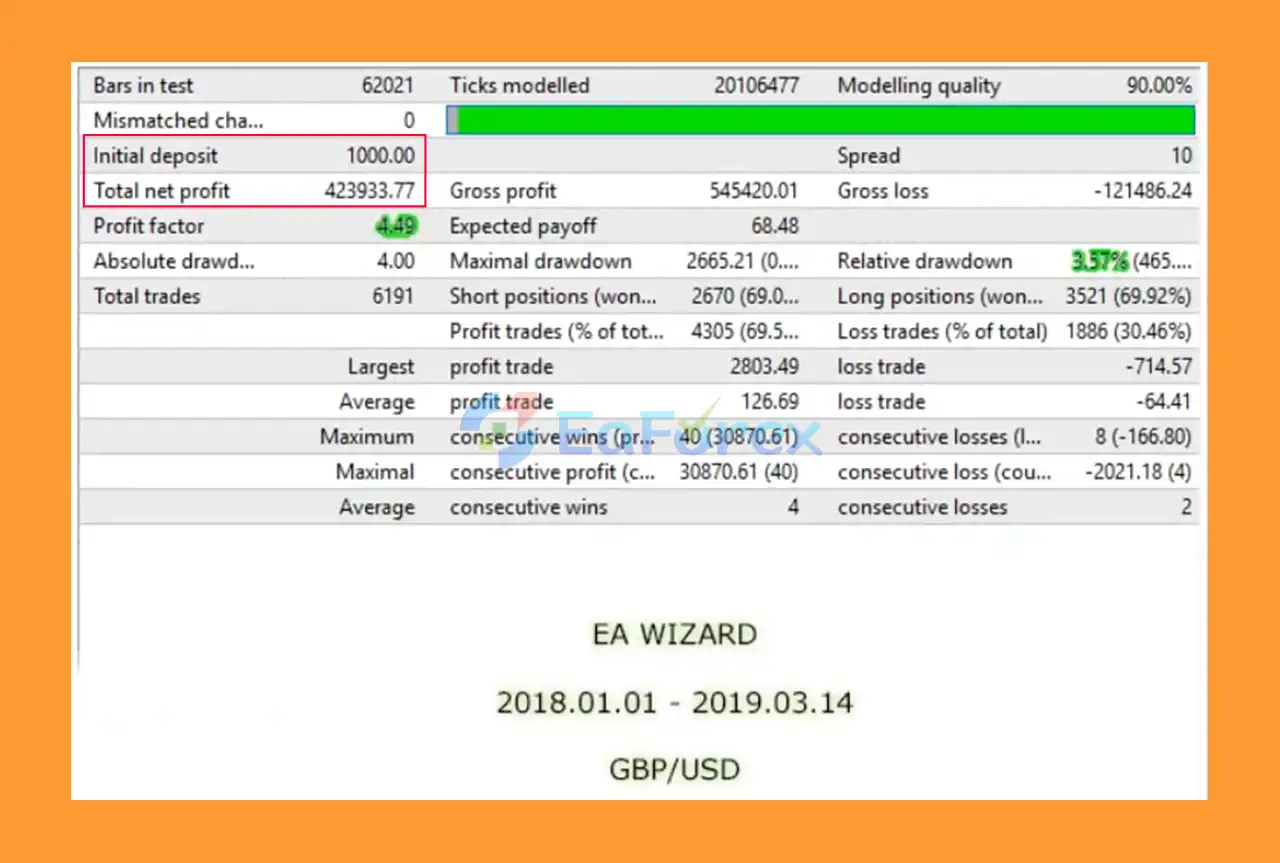Select the EA WIZARD title text

click(x=674, y=634)
